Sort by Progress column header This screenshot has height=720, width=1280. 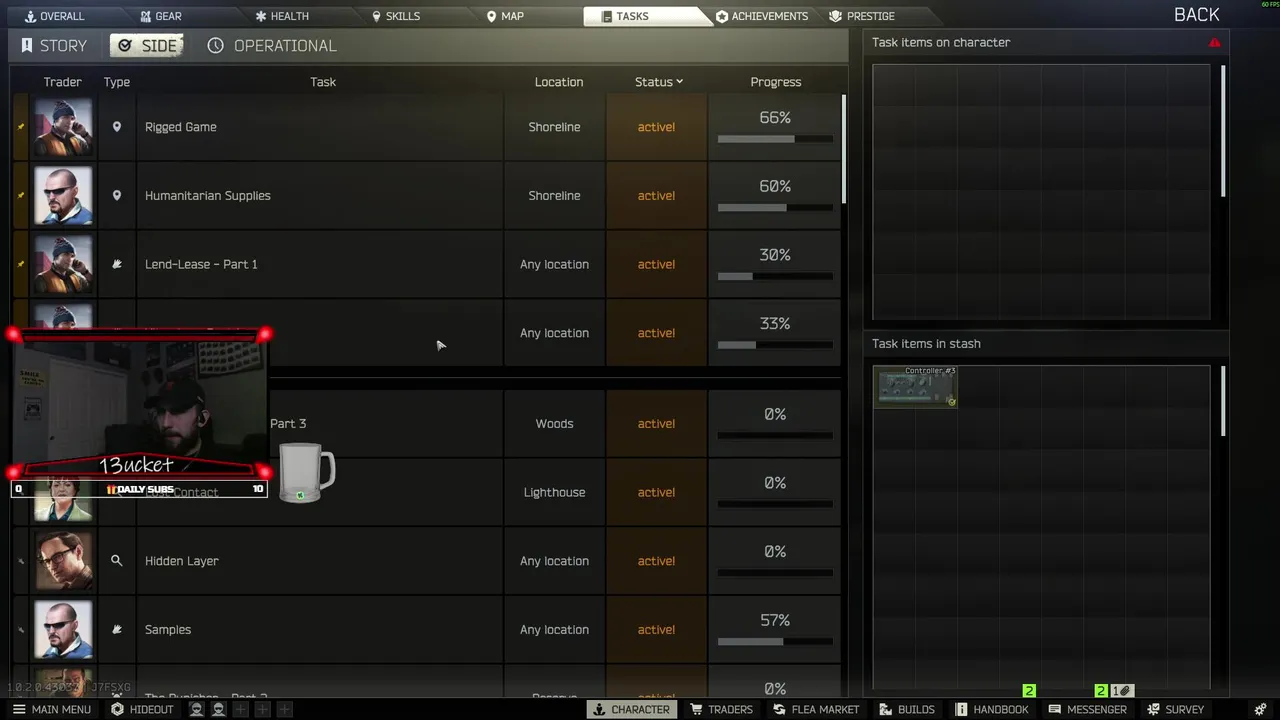pos(775,82)
